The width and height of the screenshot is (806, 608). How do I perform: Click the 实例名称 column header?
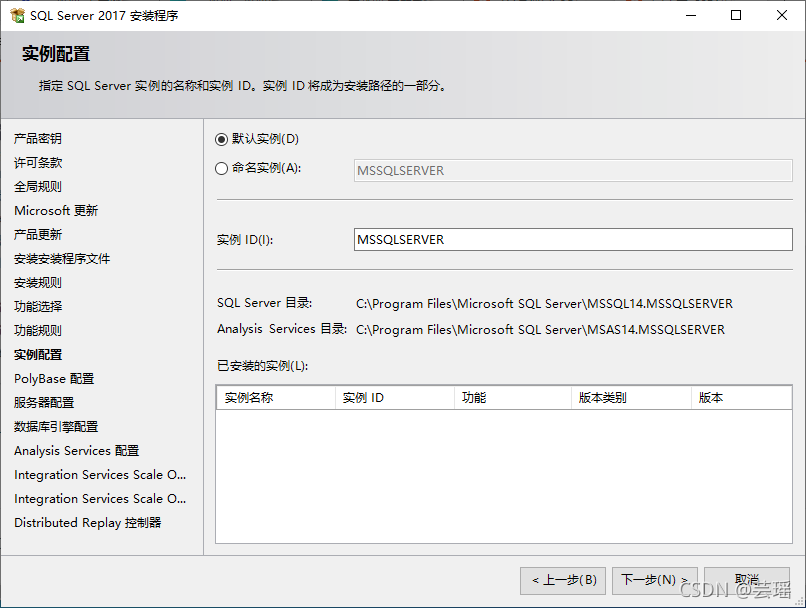tap(276, 398)
